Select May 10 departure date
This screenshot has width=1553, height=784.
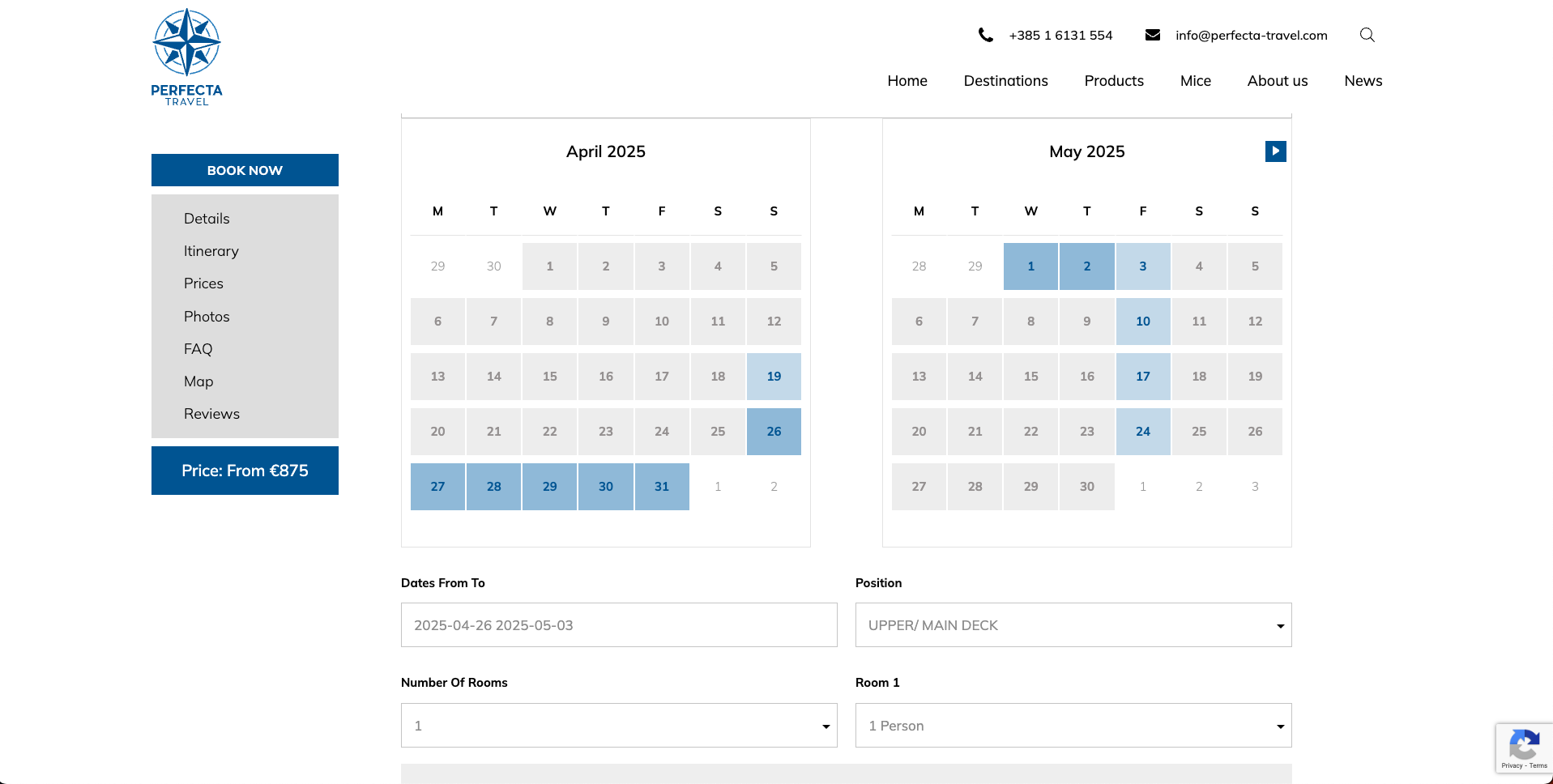1143,322
